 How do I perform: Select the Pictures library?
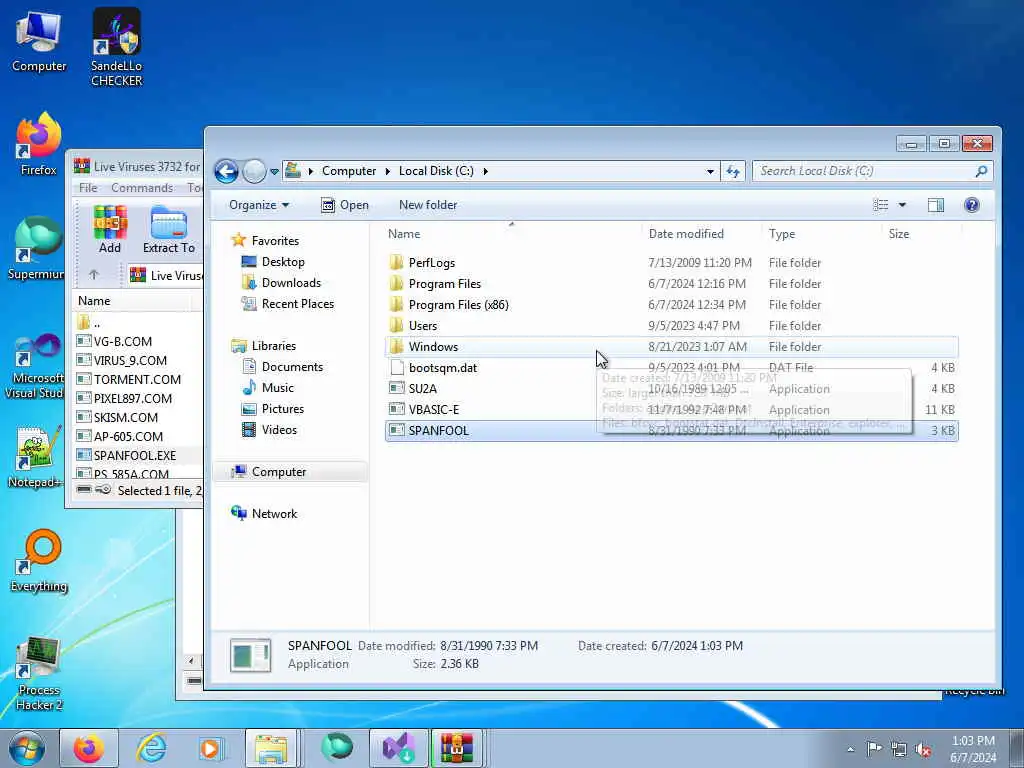click(282, 409)
